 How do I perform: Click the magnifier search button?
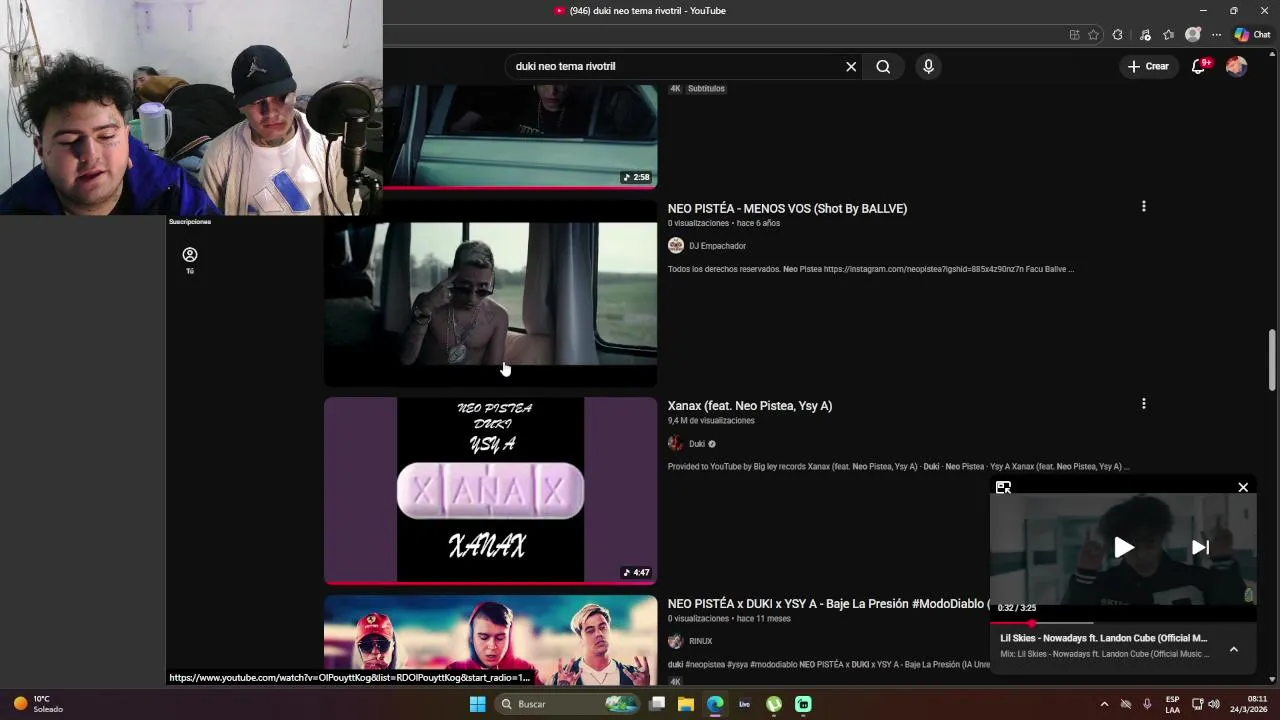[883, 66]
